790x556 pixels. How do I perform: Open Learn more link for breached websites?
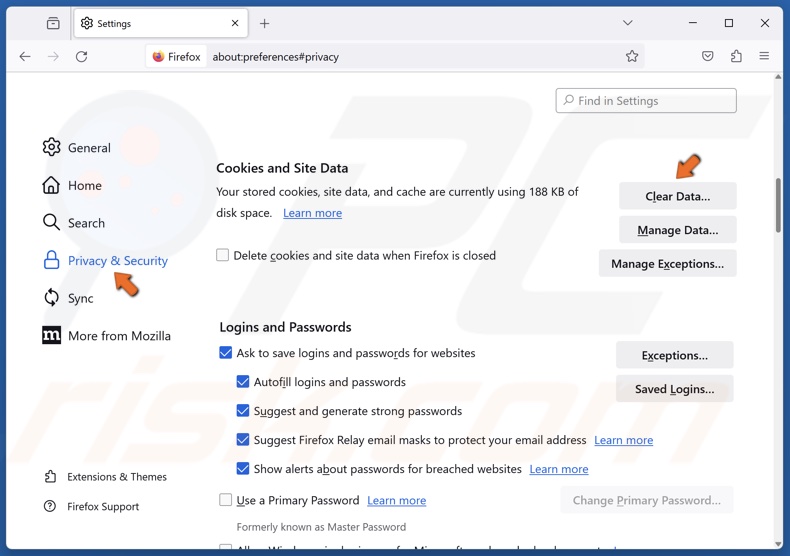pos(559,469)
